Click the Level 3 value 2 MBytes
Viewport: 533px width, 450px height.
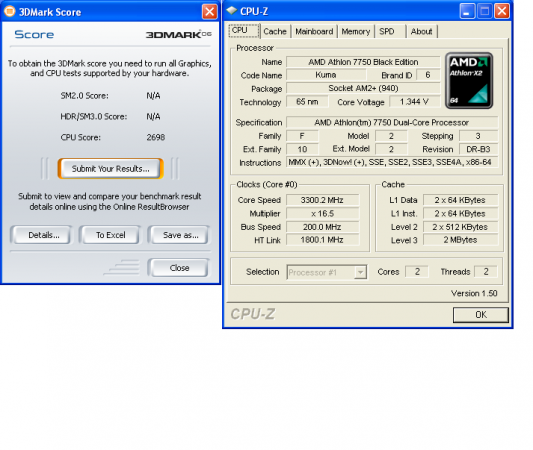pyautogui.click(x=460, y=240)
